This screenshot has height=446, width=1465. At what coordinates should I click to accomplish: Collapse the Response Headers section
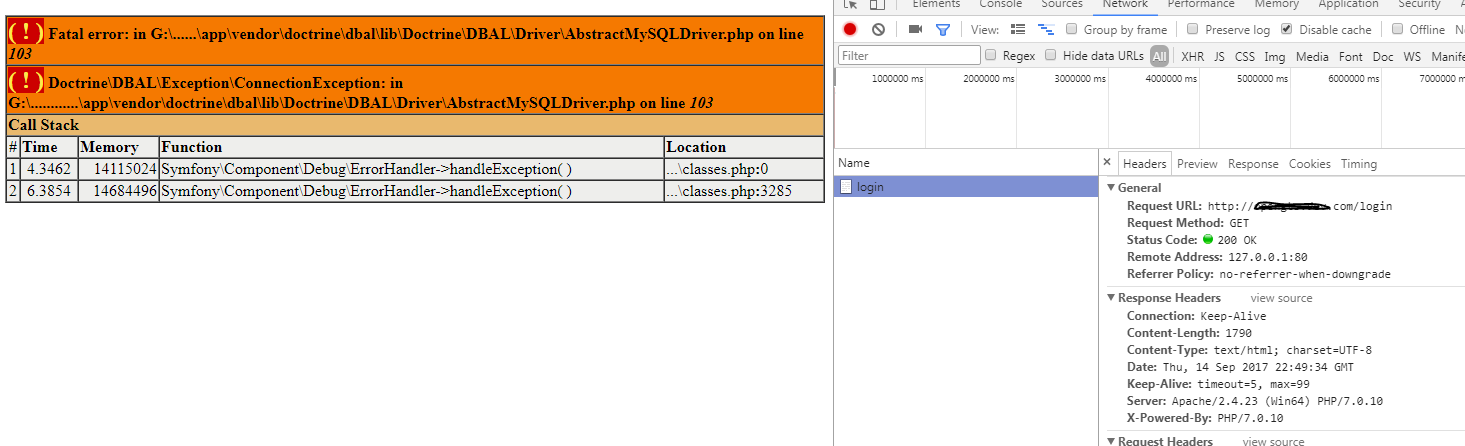click(1111, 298)
